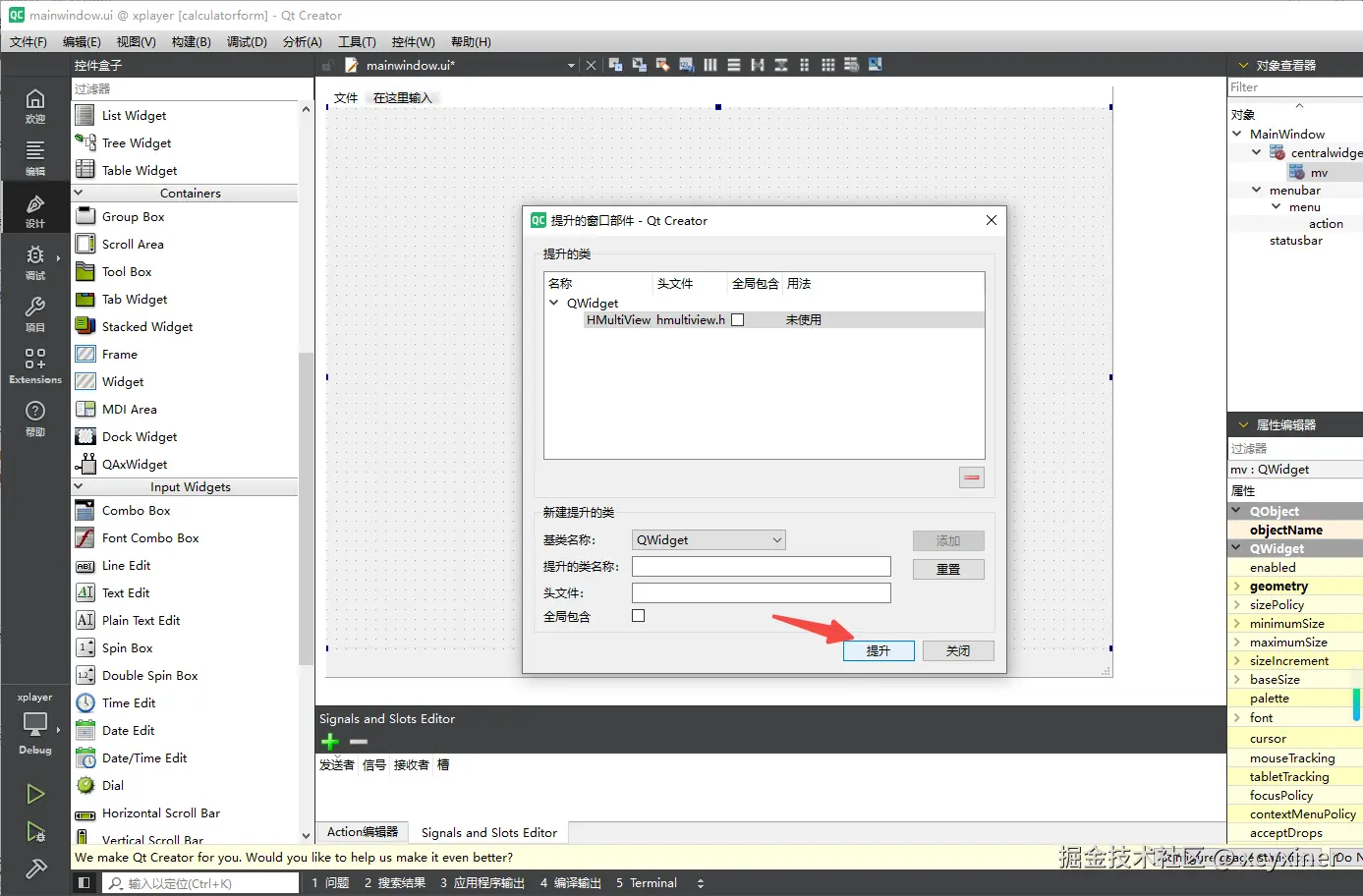Screen dimensions: 1363x896
Task: Click the Adjust Size toolbar icon
Action: pyautogui.click(x=876, y=65)
